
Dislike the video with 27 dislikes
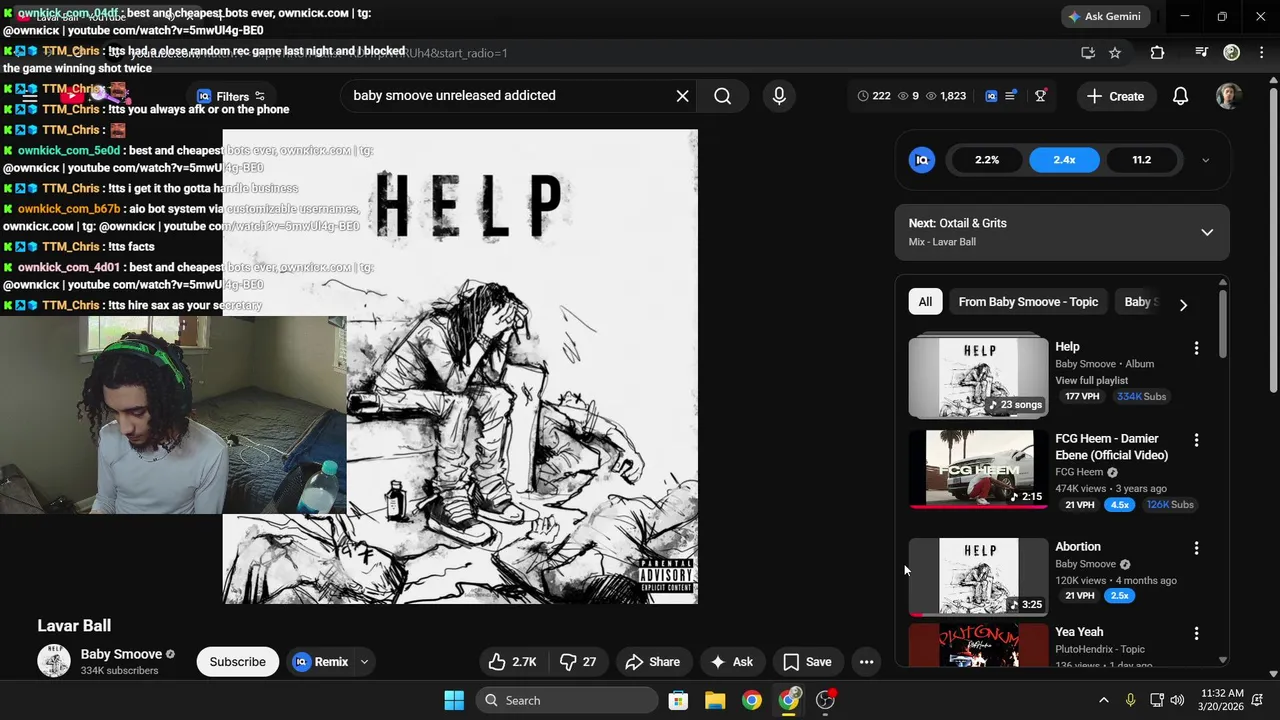pos(578,662)
